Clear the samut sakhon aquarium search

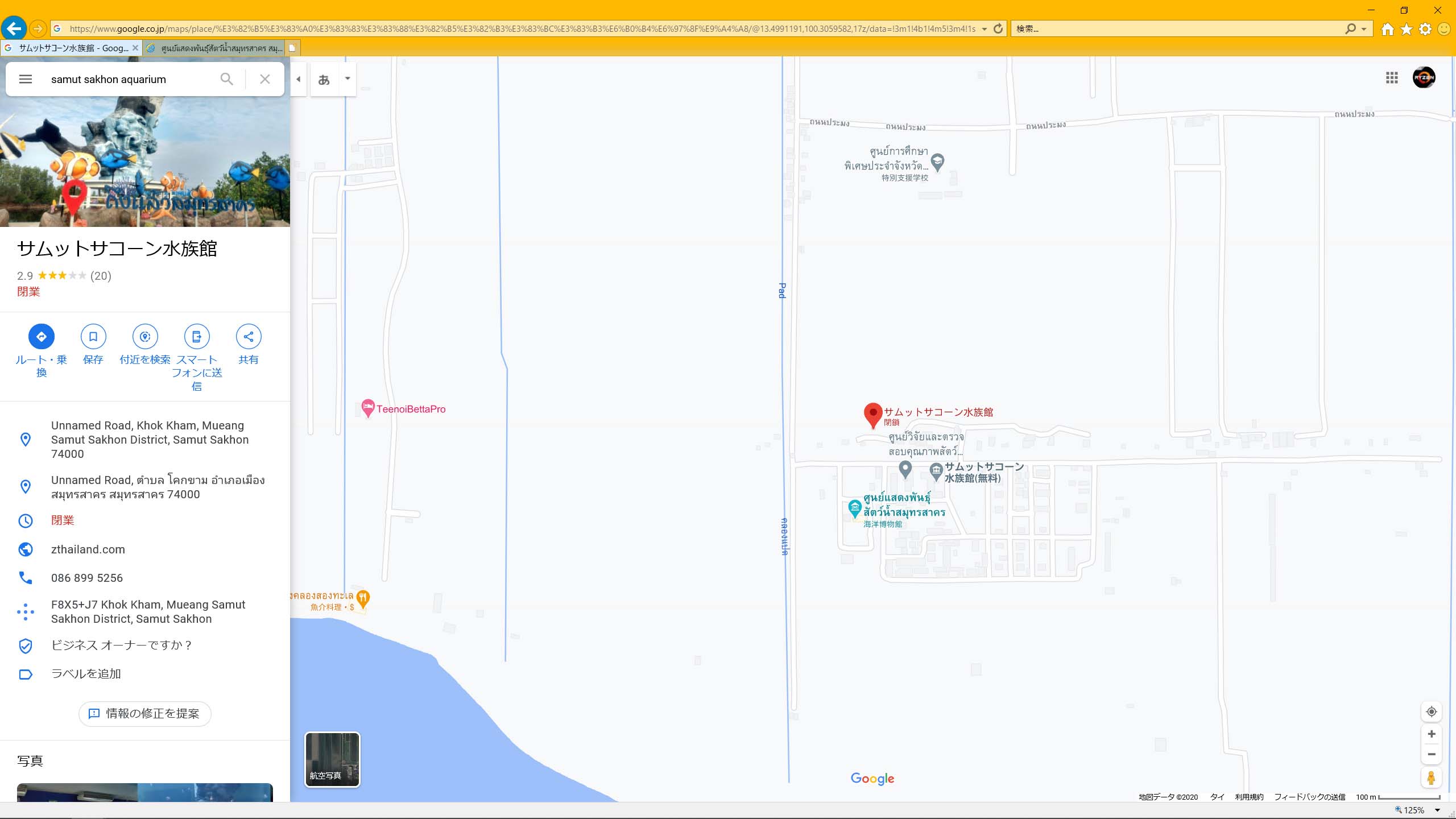(264, 79)
